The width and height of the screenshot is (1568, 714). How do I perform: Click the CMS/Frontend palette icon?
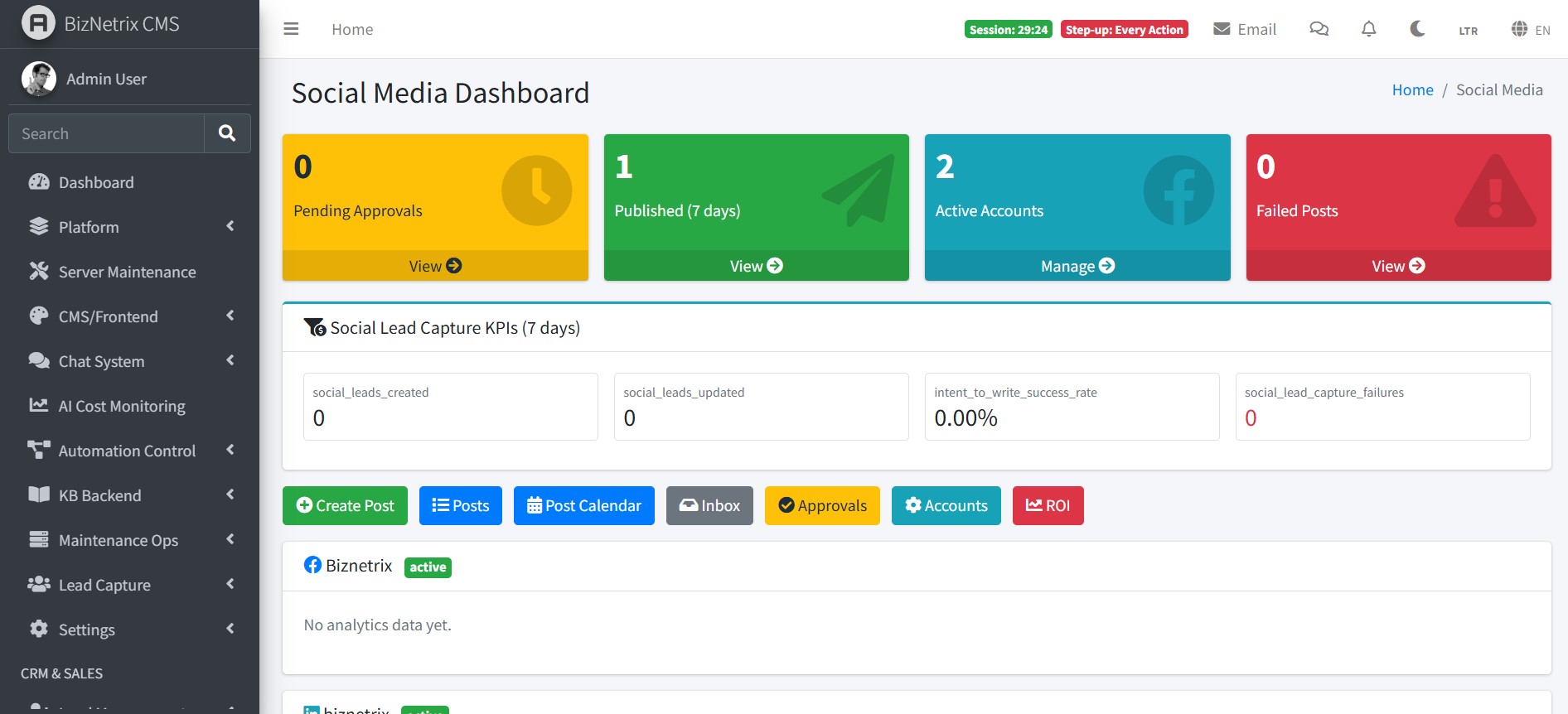[x=39, y=316]
